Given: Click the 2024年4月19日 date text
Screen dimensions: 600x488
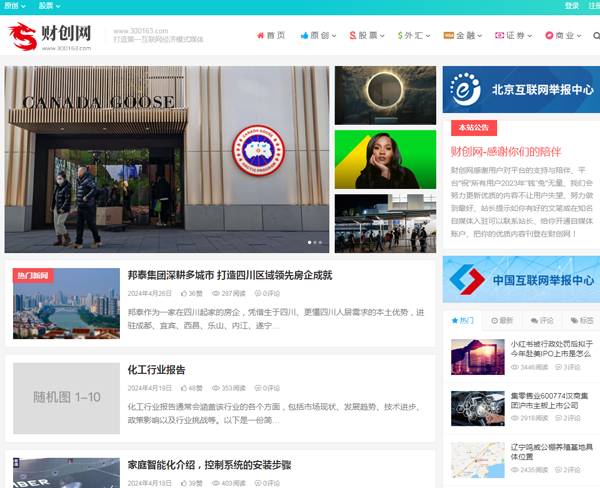Looking at the screenshot, I should (150, 388).
